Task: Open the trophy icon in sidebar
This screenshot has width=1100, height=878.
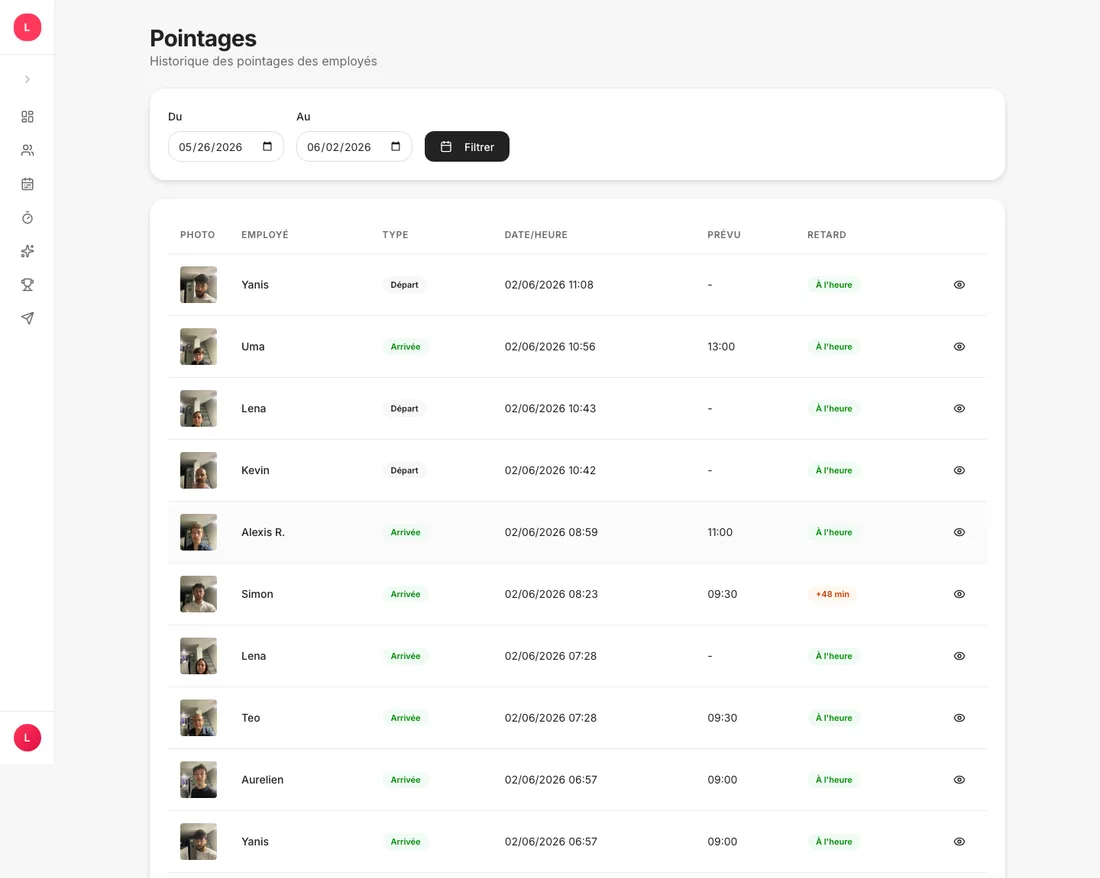Action: pyautogui.click(x=27, y=285)
